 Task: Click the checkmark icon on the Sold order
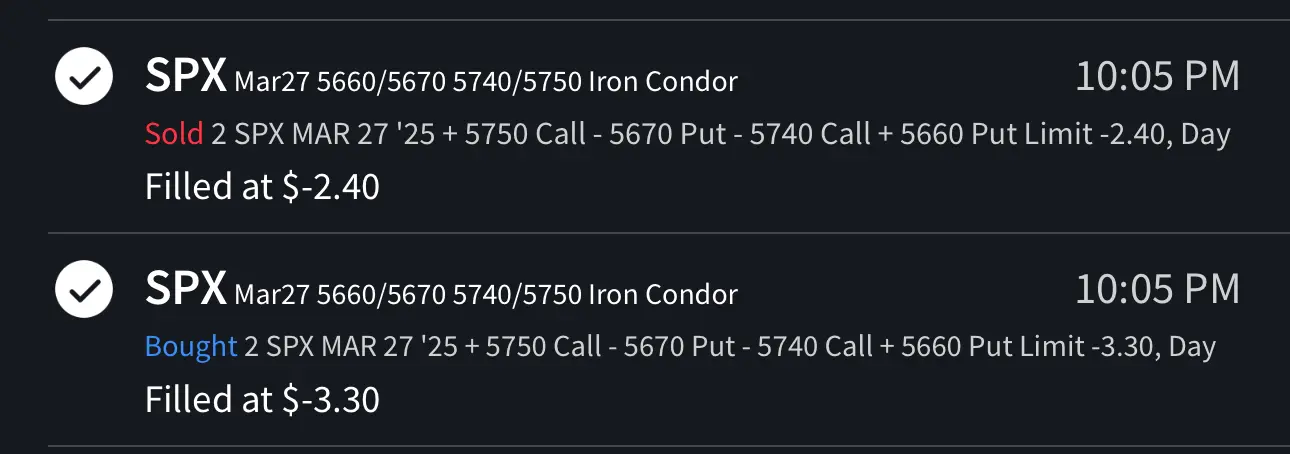[x=84, y=77]
